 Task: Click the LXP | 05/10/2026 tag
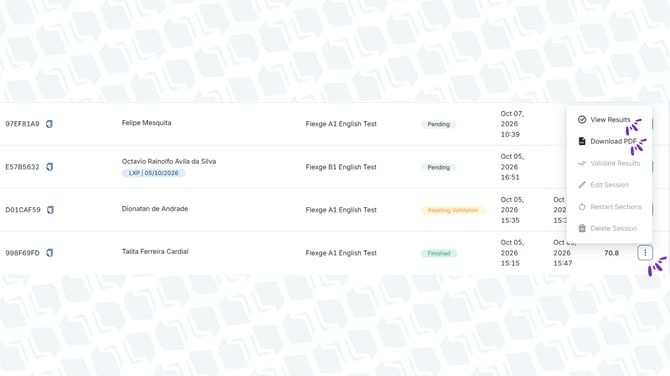(x=153, y=173)
